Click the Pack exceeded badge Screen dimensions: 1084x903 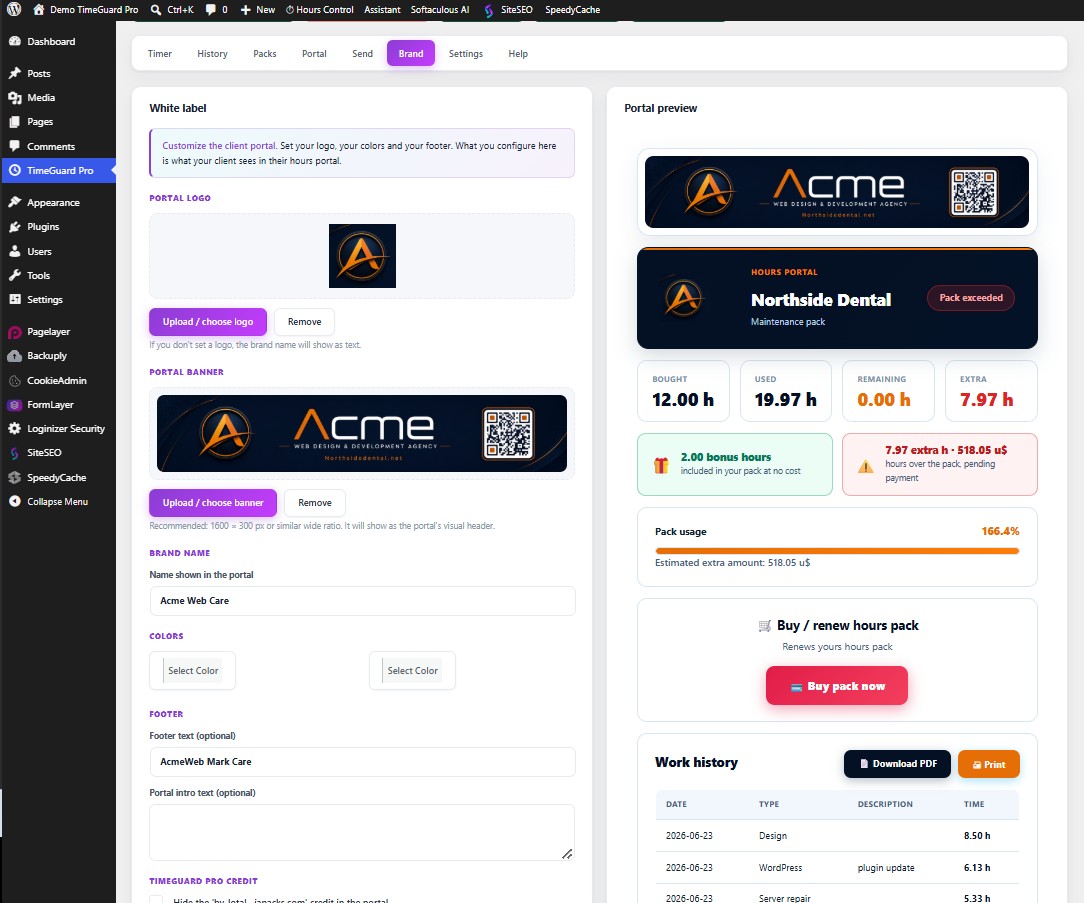click(971, 298)
